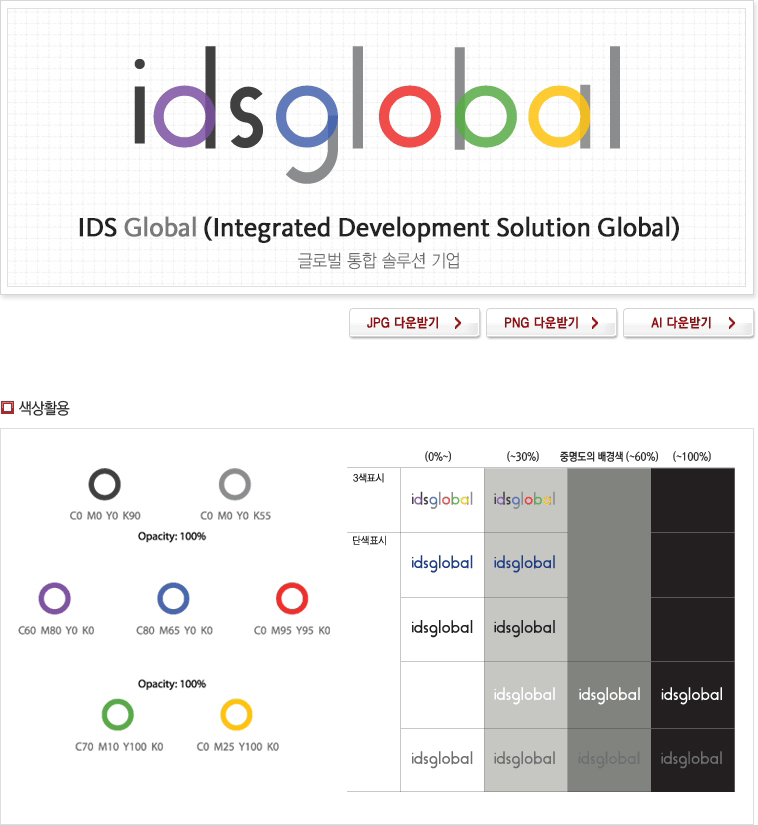Click the (0%~) column header

click(438, 456)
